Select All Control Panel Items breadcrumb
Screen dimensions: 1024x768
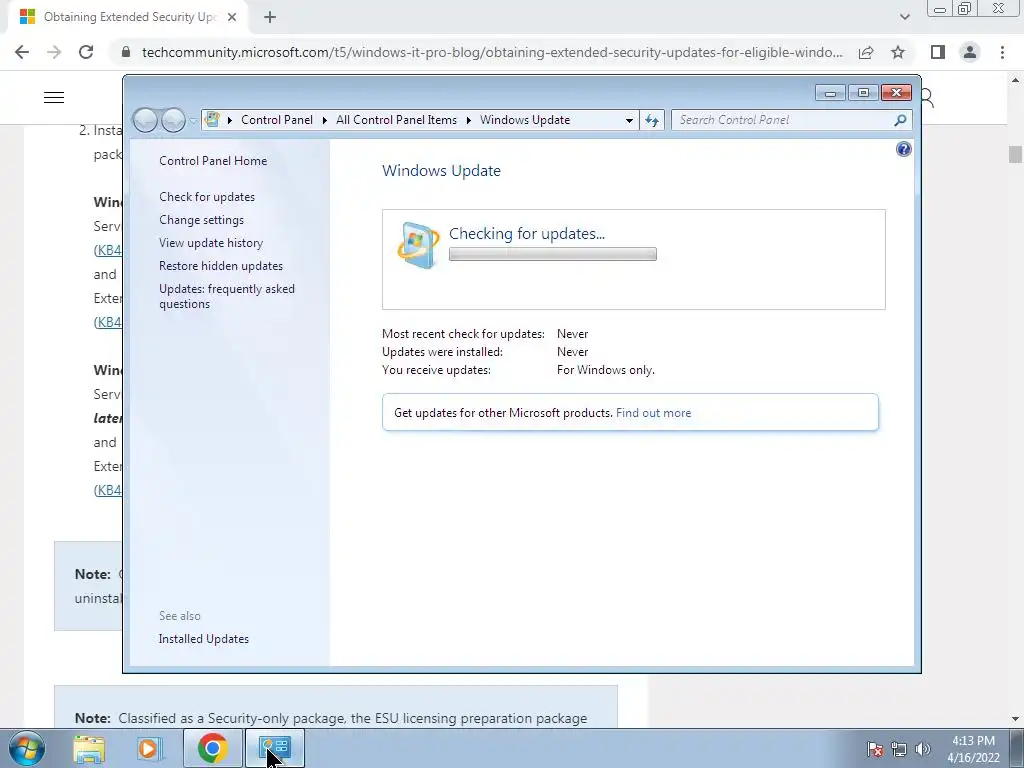[396, 120]
